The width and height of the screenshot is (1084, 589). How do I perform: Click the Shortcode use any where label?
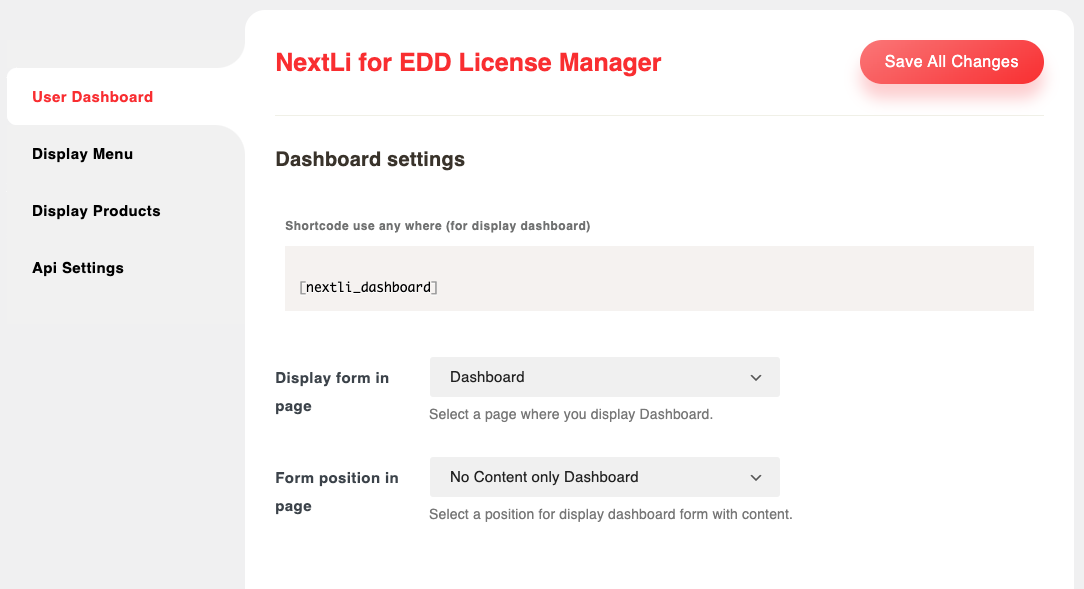coord(437,226)
